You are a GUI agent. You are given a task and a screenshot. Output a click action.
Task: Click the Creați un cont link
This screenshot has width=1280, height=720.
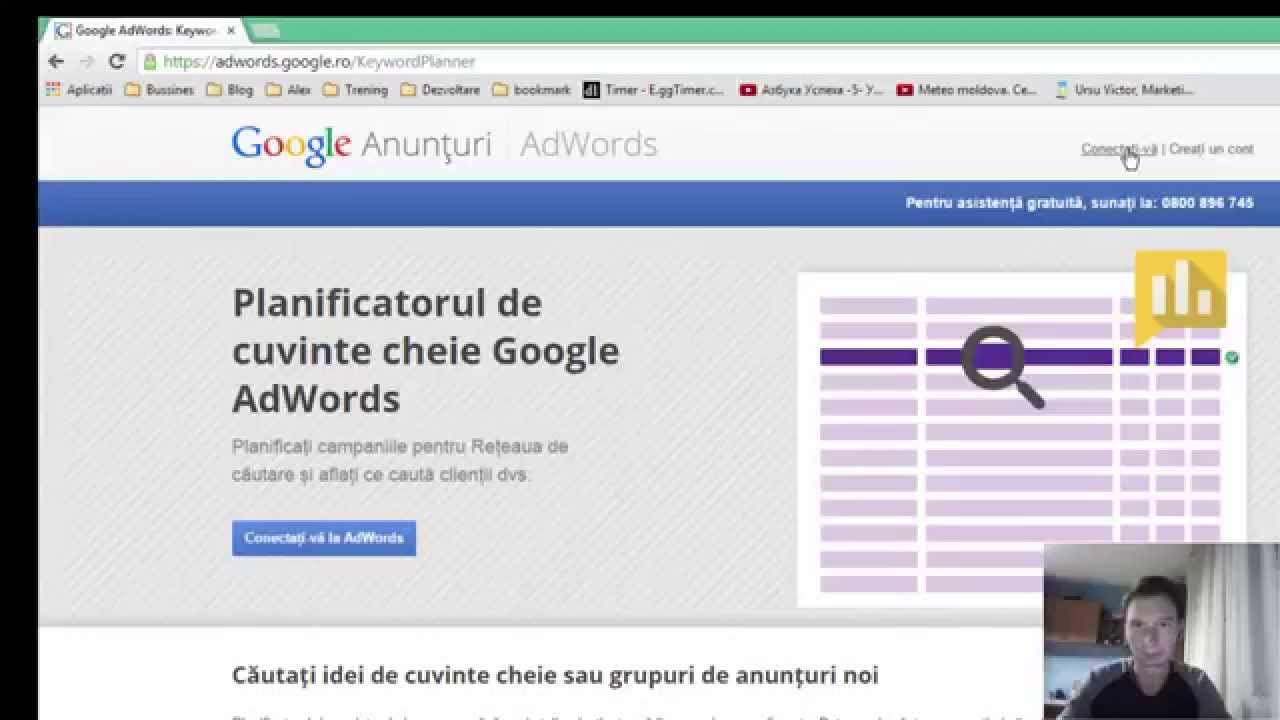click(1211, 149)
